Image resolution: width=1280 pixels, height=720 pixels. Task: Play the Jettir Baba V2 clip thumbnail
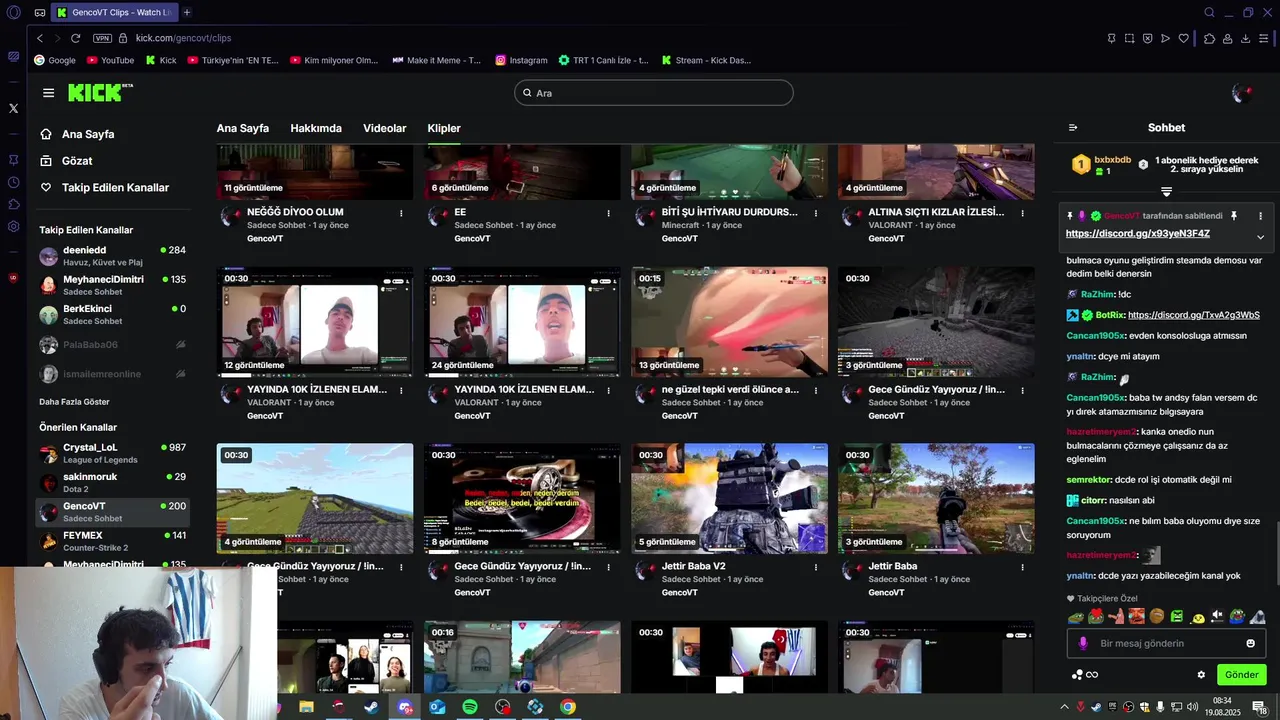coord(729,498)
